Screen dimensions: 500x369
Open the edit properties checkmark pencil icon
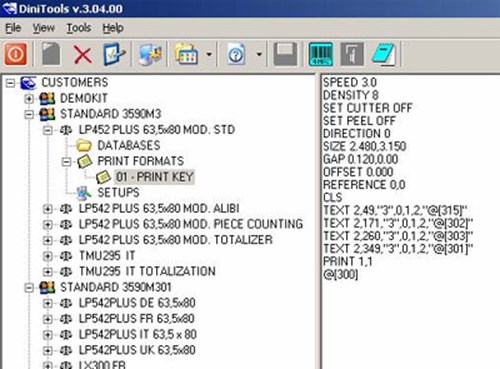point(114,54)
